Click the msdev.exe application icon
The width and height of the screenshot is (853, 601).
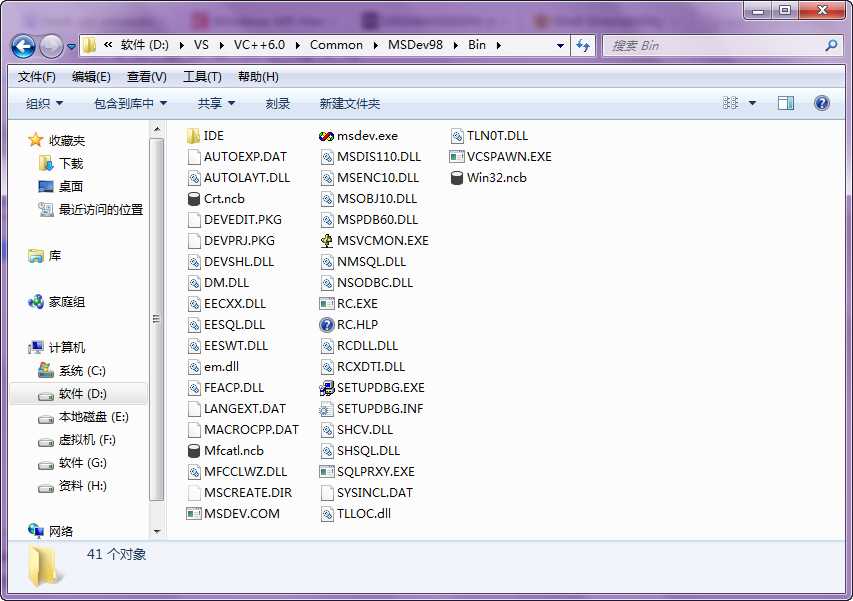[326, 136]
